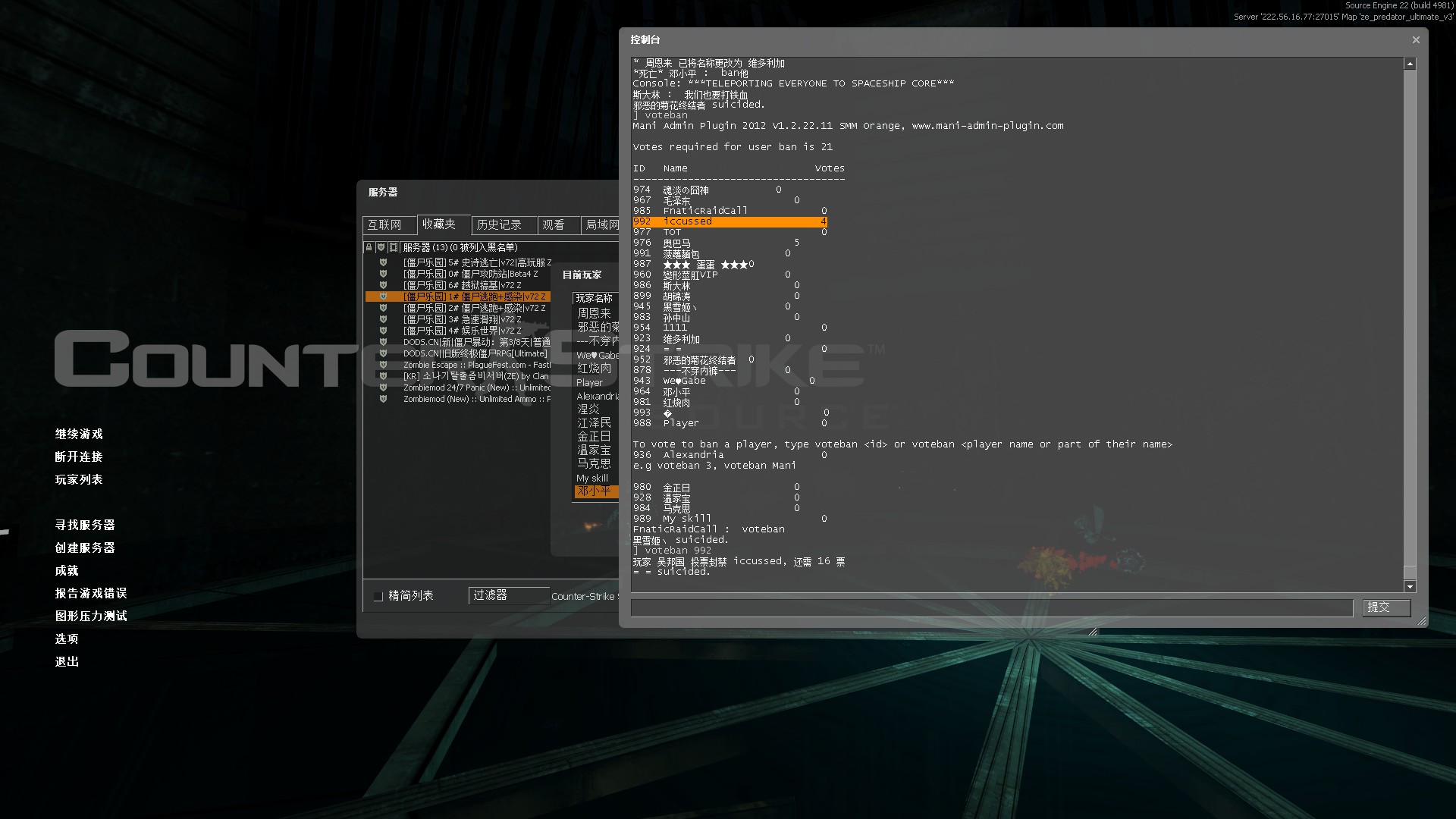Click the 985 FnaticRaidCall console line
1456x819 pixels.
730,211
